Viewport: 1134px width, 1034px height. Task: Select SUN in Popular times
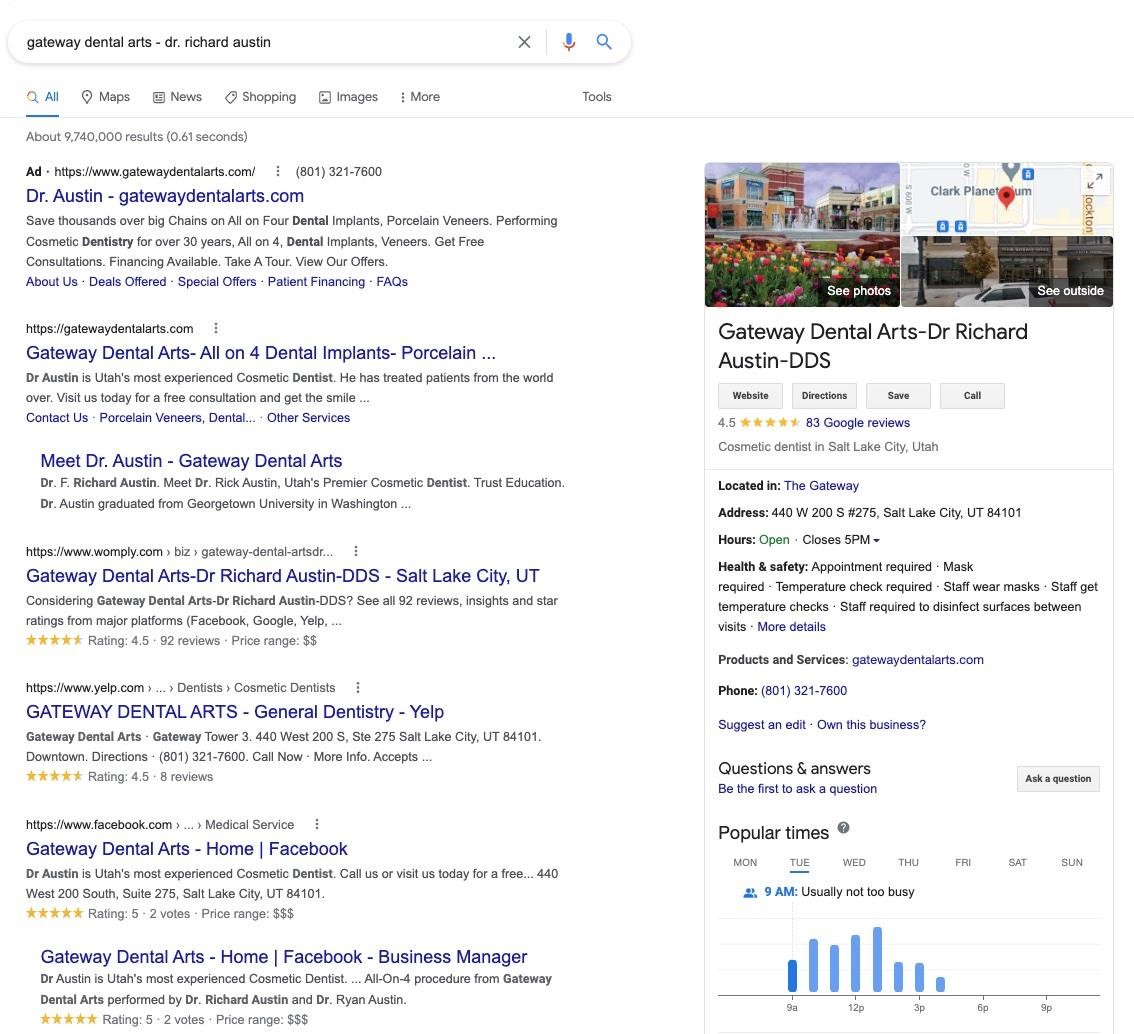[x=1072, y=863]
